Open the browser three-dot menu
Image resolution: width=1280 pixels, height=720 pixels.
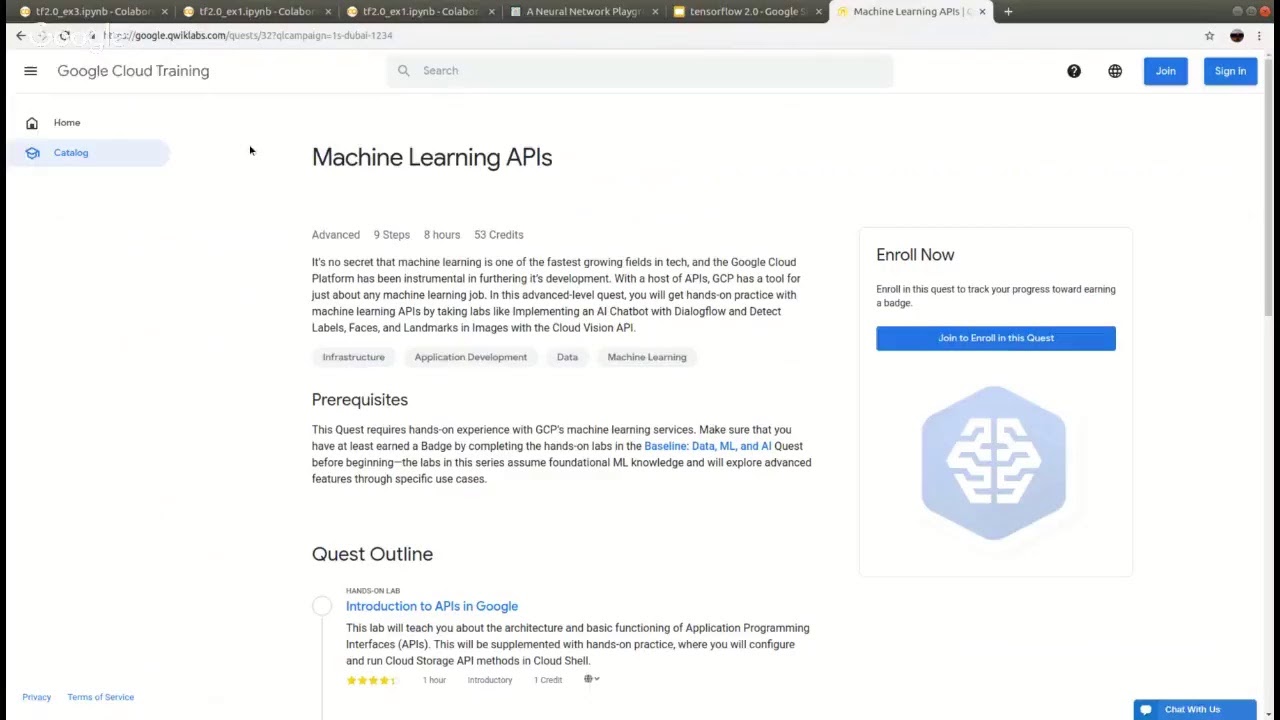pos(1260,35)
